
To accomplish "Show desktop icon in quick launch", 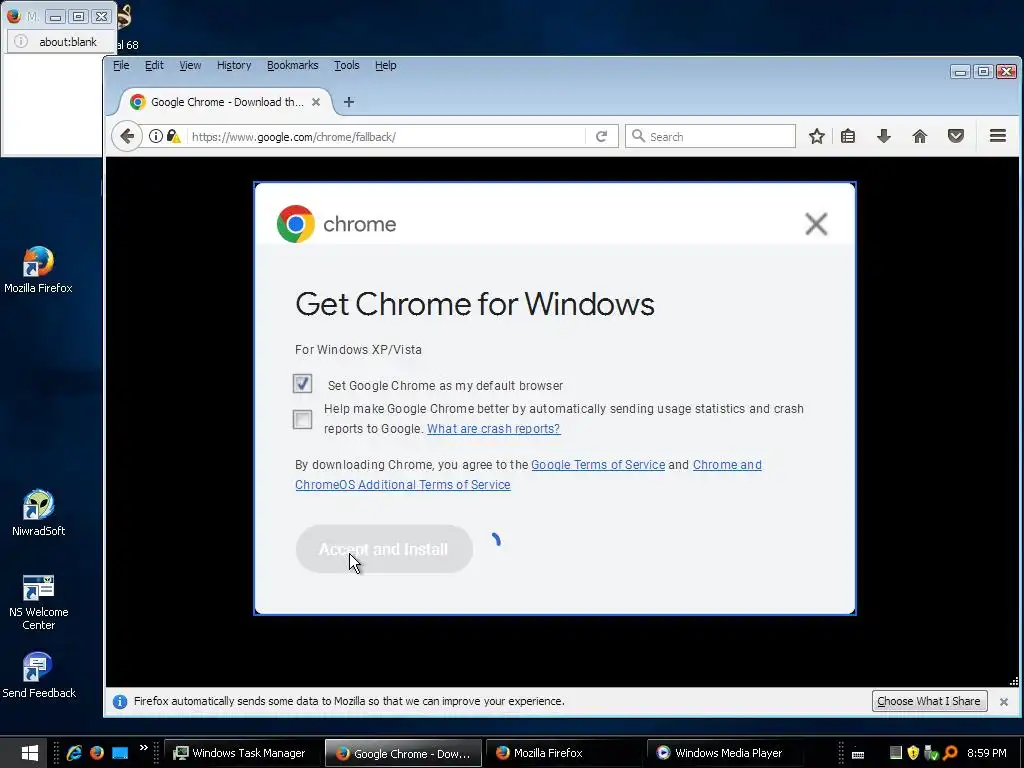I will click(x=120, y=753).
